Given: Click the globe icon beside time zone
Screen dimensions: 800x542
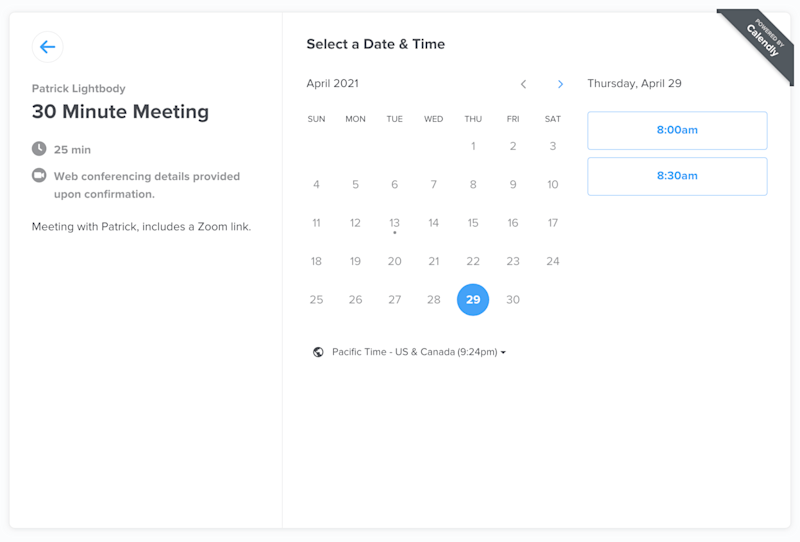Looking at the screenshot, I should [318, 352].
